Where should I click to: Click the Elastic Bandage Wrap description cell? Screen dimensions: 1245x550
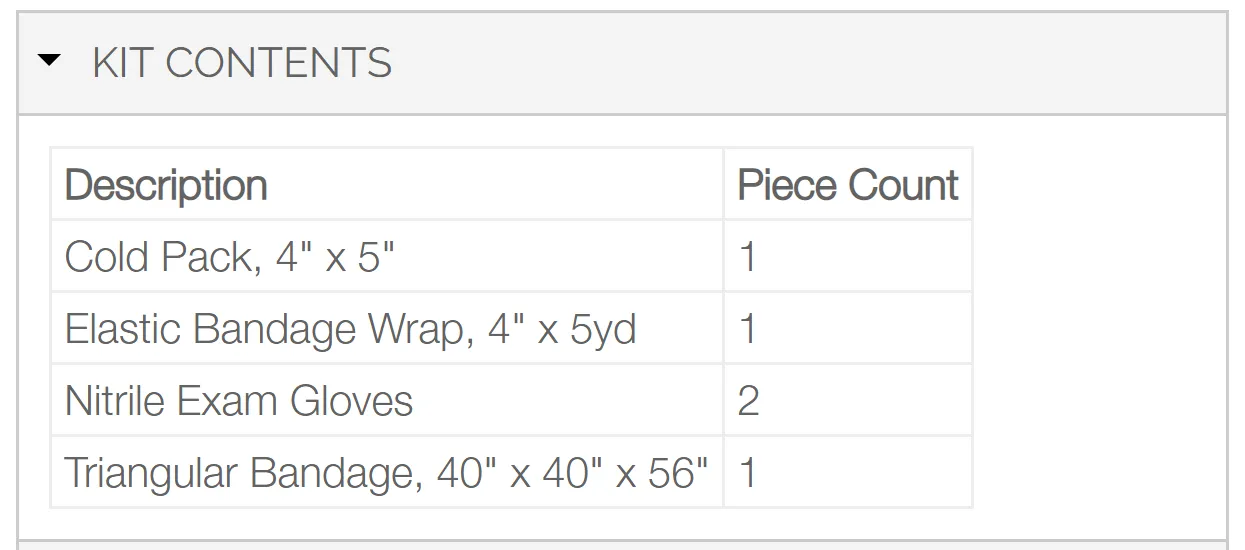coord(387,329)
